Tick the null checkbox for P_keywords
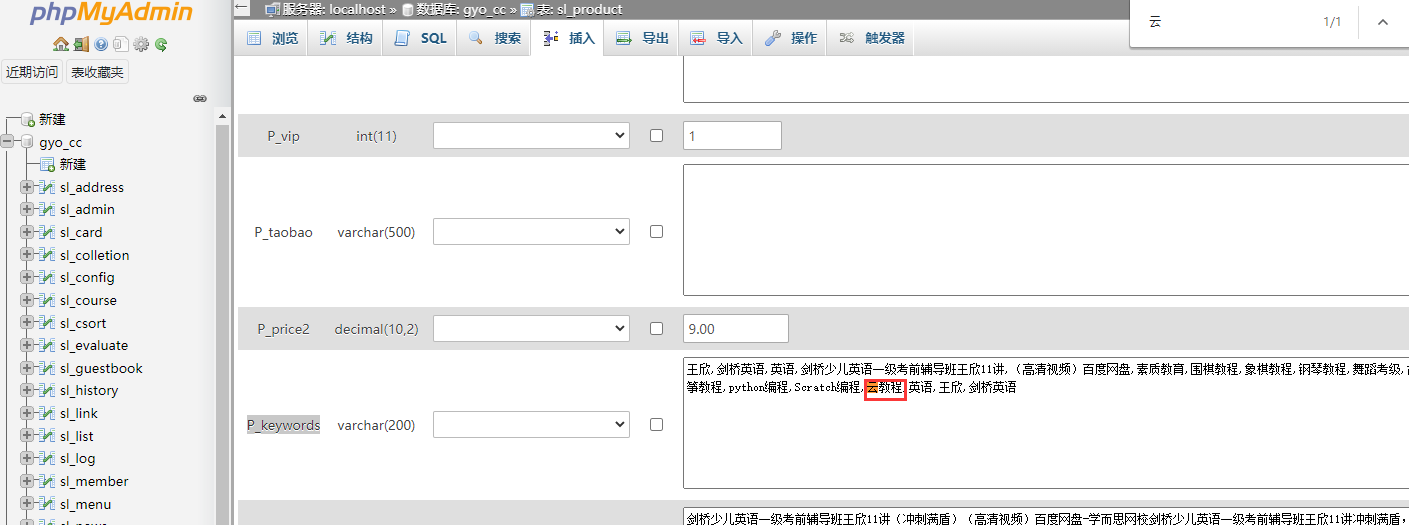 tap(656, 424)
